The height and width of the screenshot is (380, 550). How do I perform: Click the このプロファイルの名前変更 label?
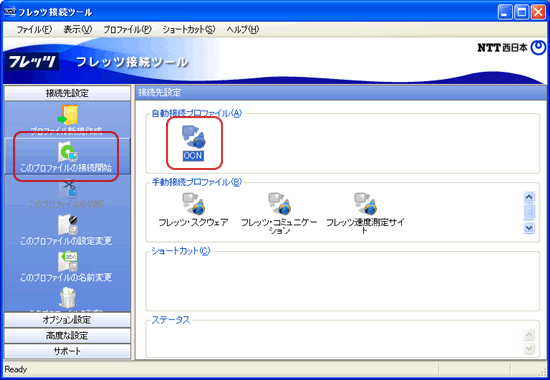[x=66, y=278]
